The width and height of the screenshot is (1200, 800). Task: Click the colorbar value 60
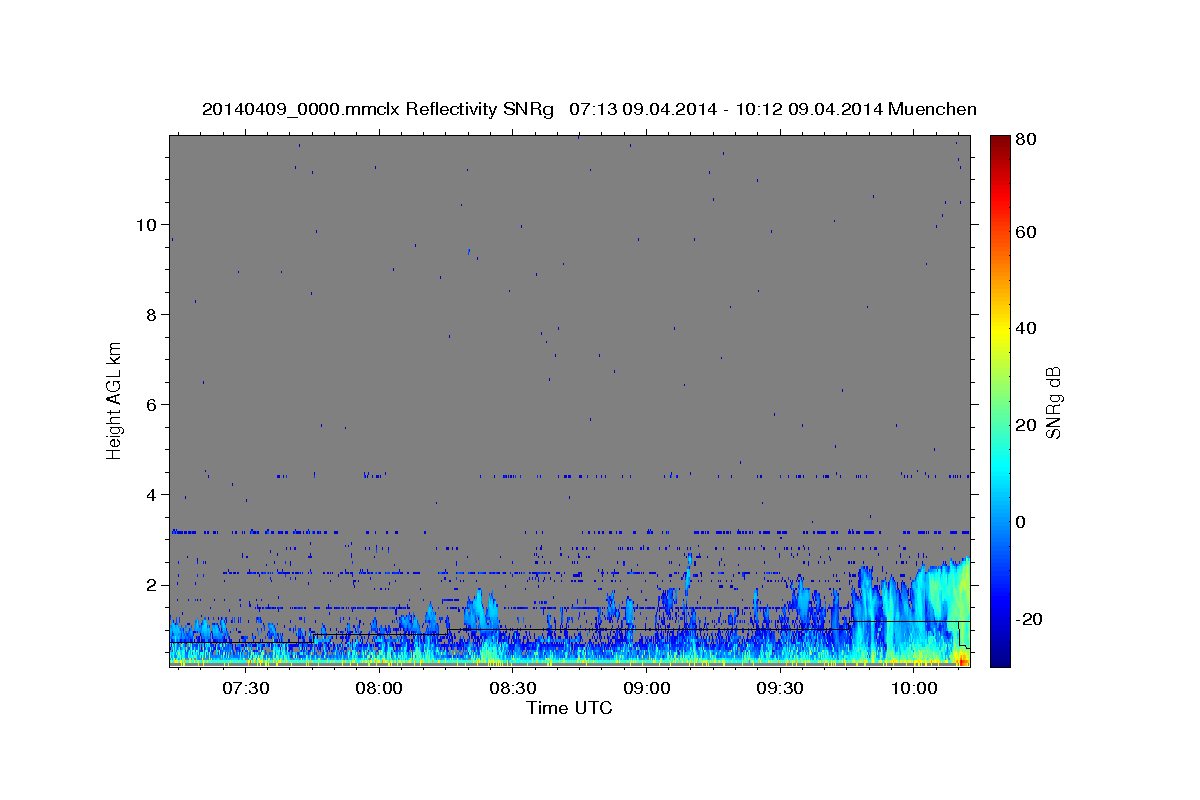[x=1026, y=232]
